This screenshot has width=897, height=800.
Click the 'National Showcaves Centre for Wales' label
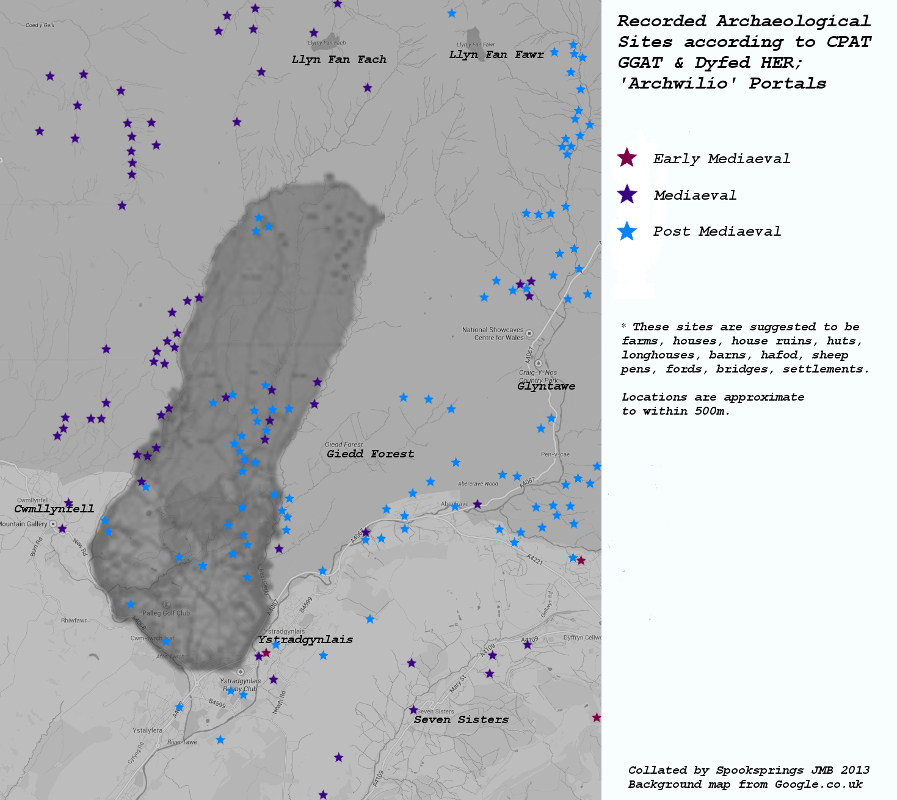[x=493, y=334]
